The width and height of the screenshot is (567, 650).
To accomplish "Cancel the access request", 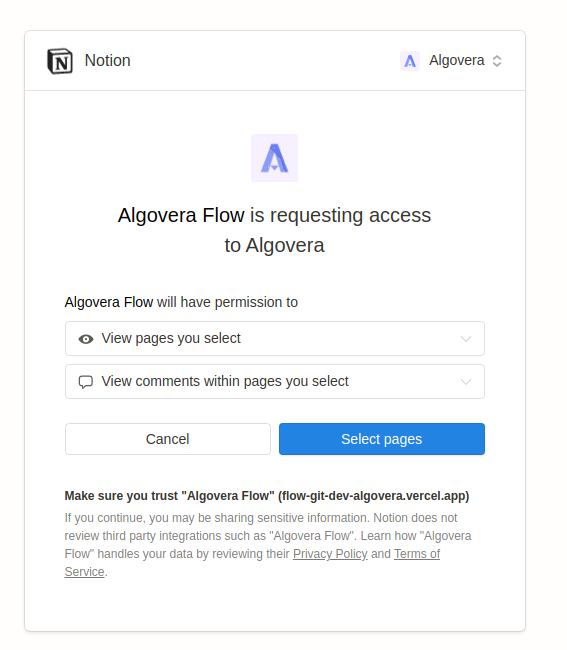I will click(168, 439).
